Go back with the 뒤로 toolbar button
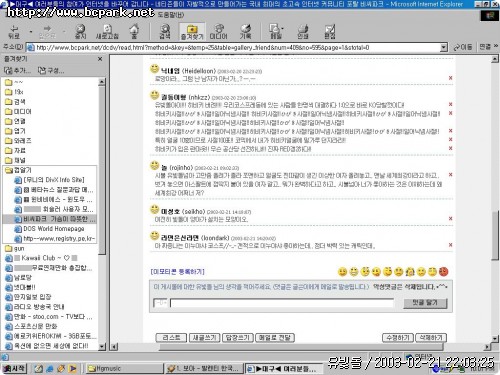 click(x=14, y=32)
